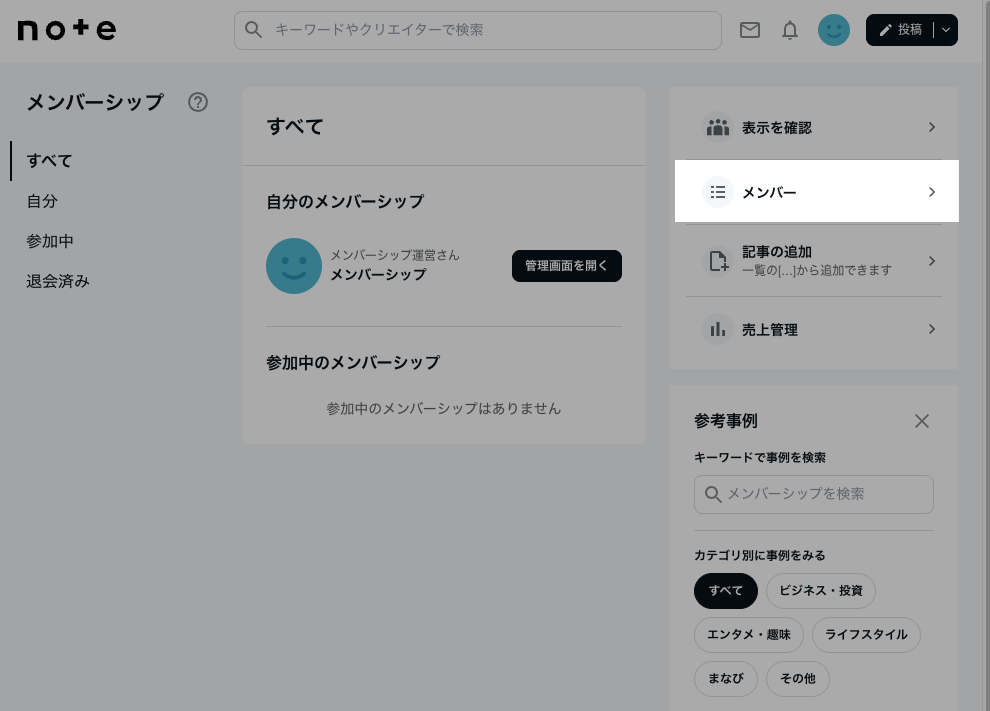Open the 投稿 dropdown arrow
This screenshot has height=711, width=990.
tap(945, 30)
